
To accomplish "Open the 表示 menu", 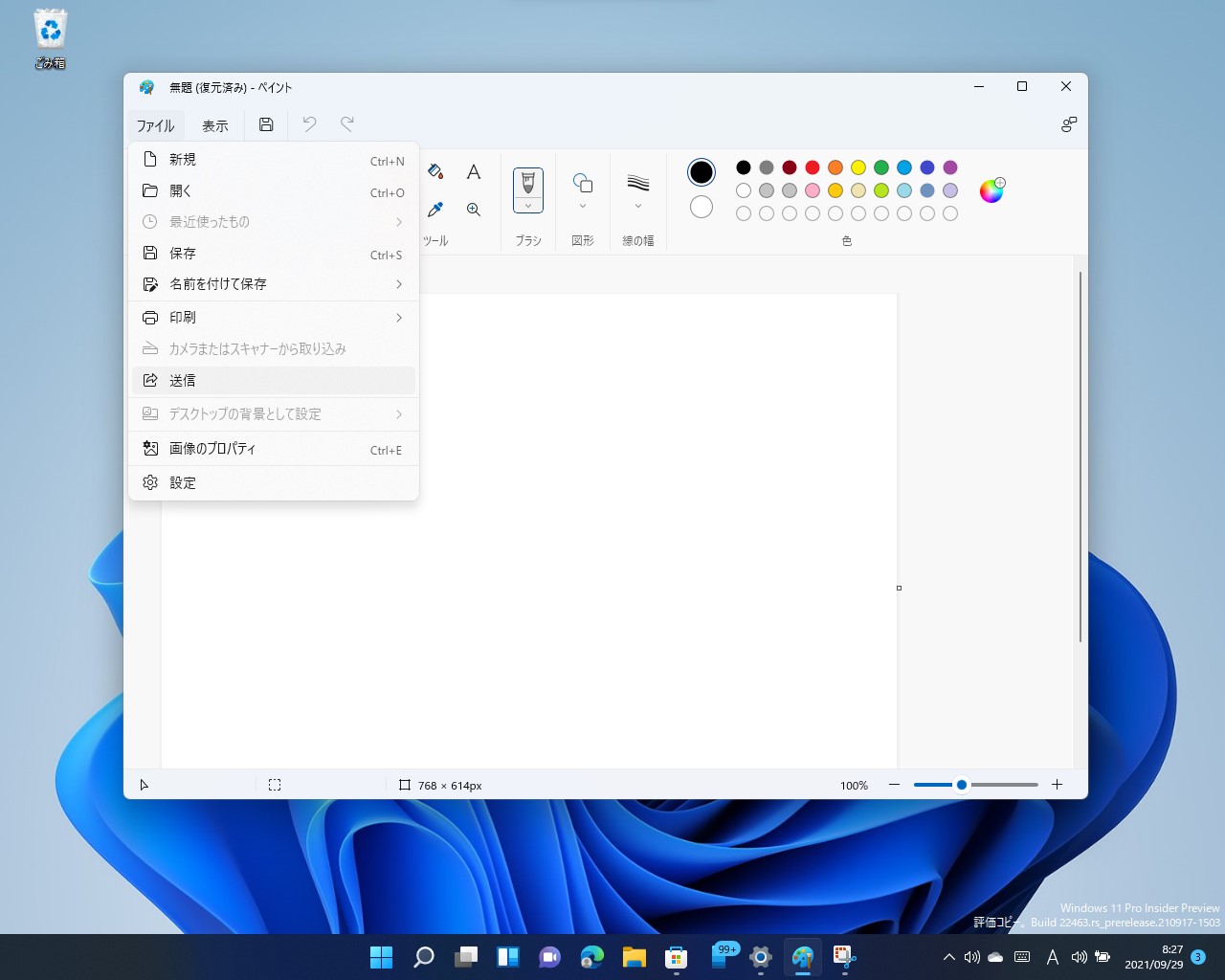I will click(214, 124).
